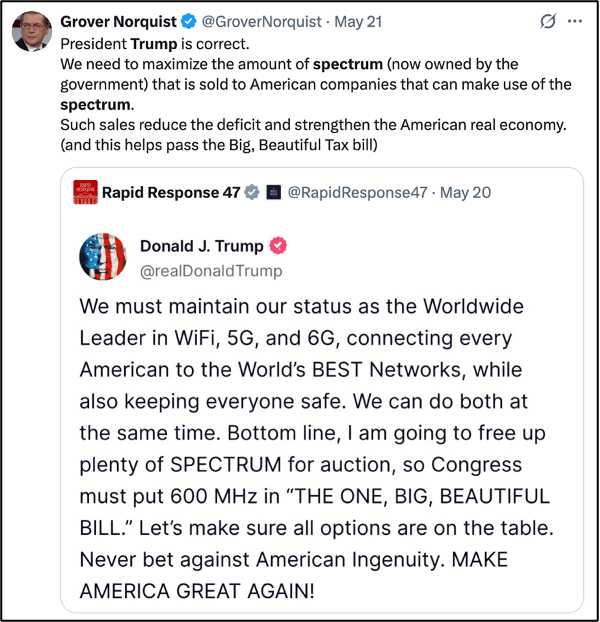
Task: Click the small affiliate badge beside Rapid Response 47
Action: coord(273,192)
